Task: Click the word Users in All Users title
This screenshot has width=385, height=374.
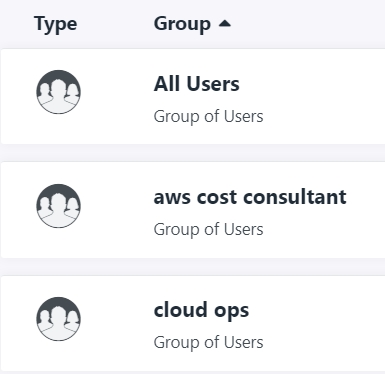Action: tap(213, 83)
